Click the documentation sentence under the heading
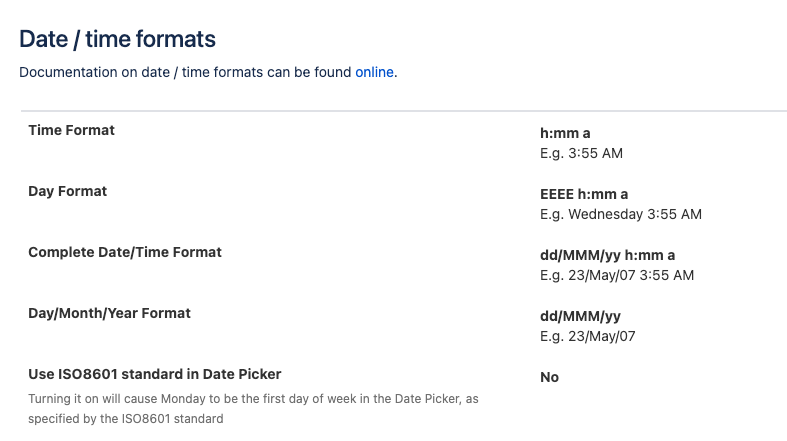 tap(208, 72)
